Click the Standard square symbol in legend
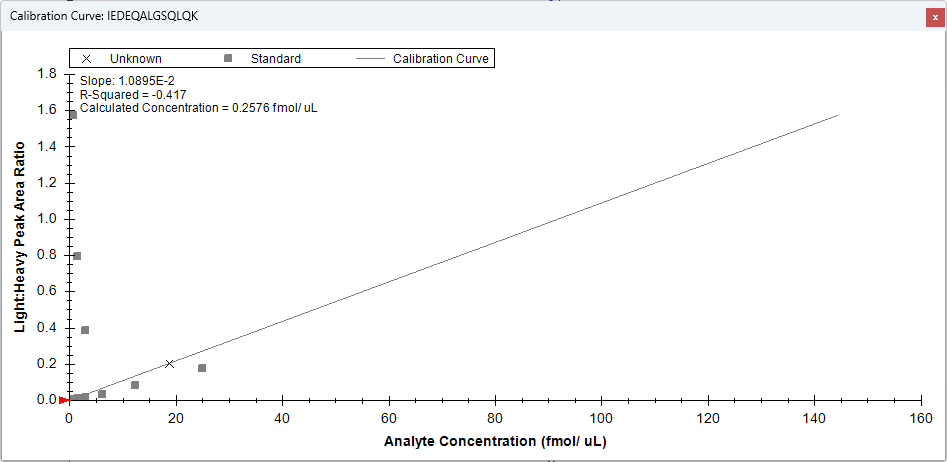Viewport: 947px width, 462px height. point(228,59)
